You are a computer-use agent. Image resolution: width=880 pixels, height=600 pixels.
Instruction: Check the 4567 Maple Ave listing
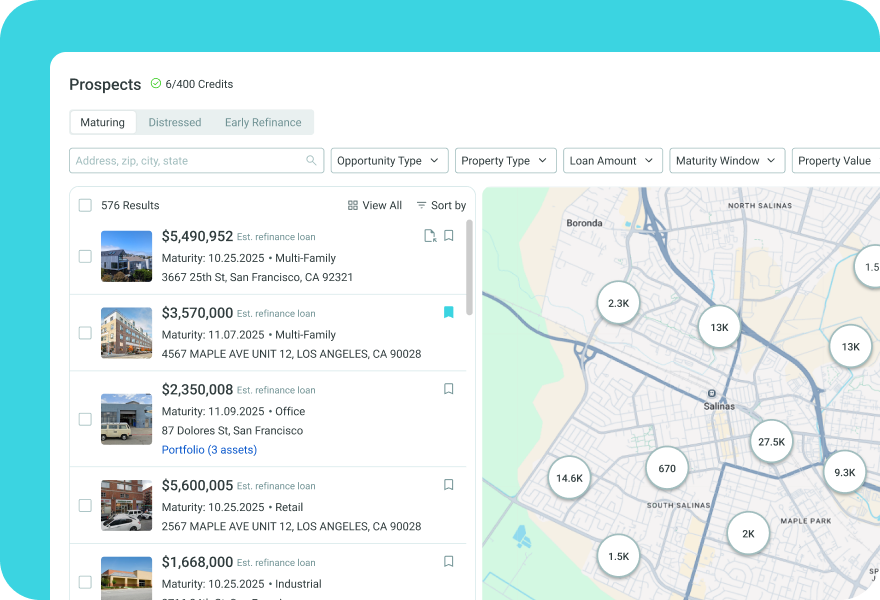85,333
